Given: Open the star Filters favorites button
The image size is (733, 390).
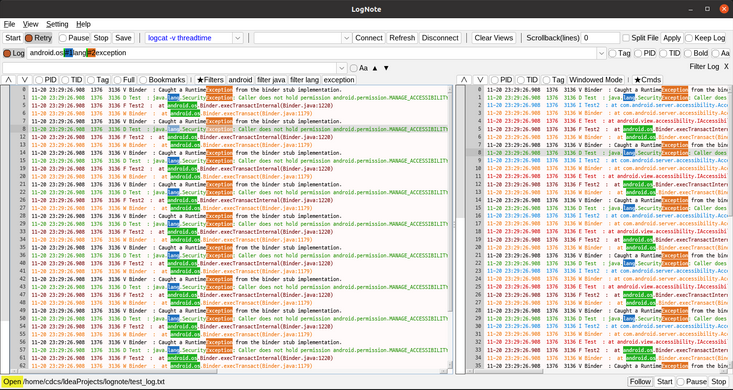Looking at the screenshot, I should (x=210, y=80).
